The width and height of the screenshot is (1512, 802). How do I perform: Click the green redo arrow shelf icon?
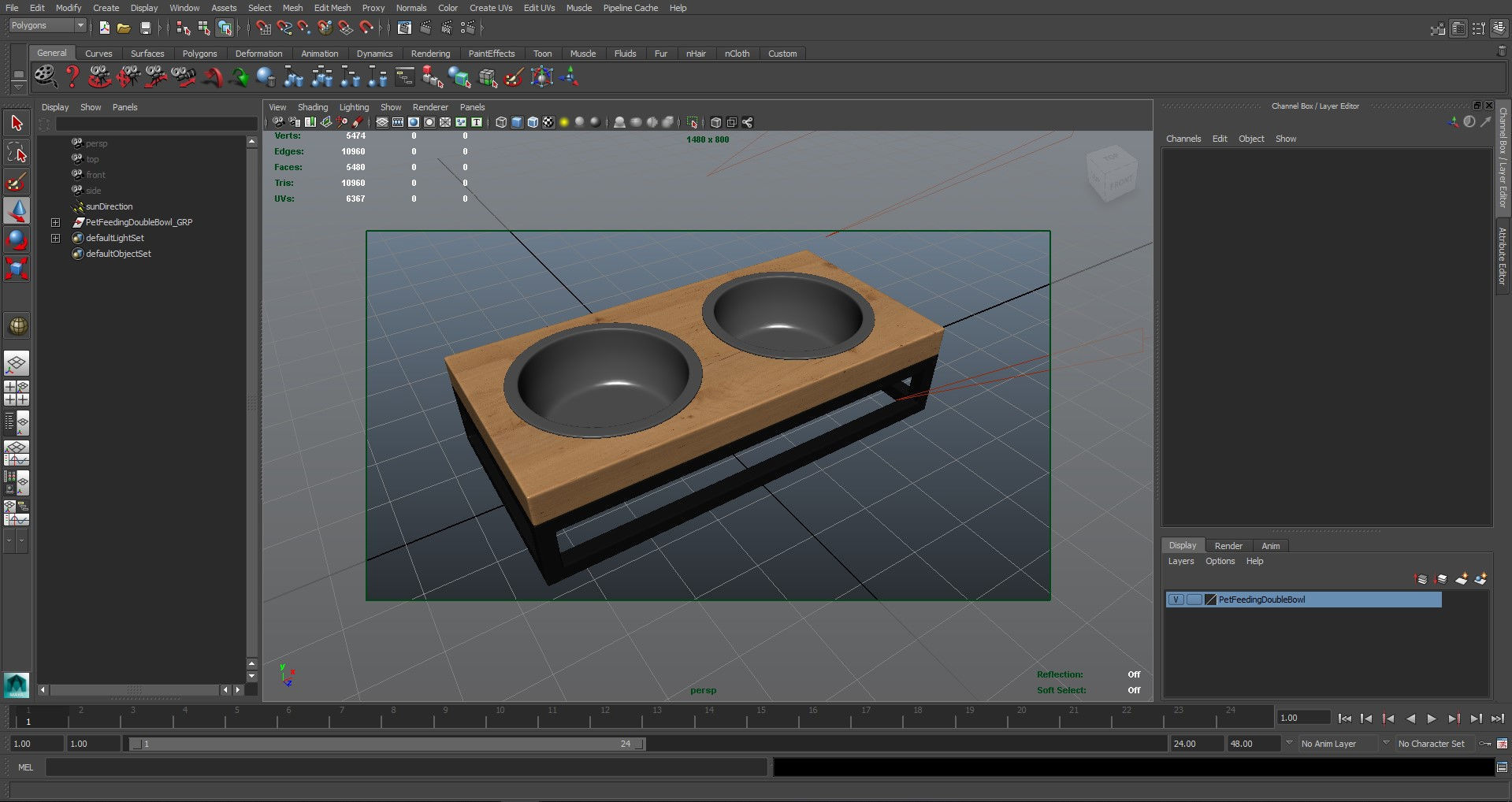tap(239, 76)
